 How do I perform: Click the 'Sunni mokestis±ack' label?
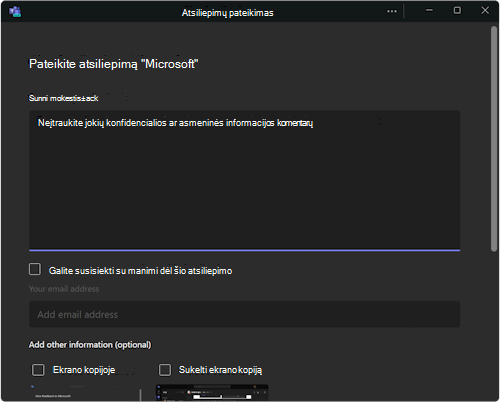(x=63, y=98)
